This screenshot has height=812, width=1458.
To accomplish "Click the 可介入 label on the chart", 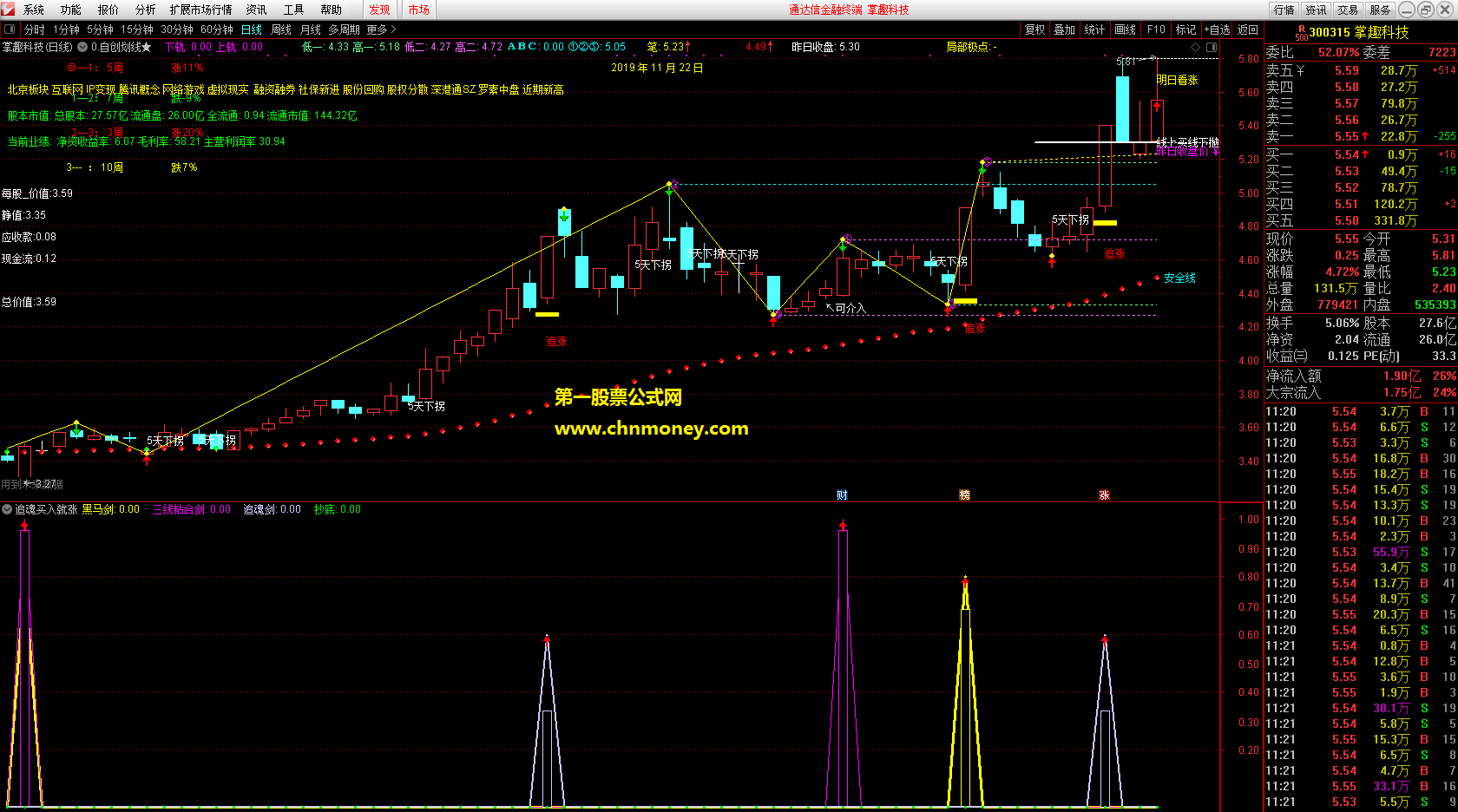I will pos(850,308).
